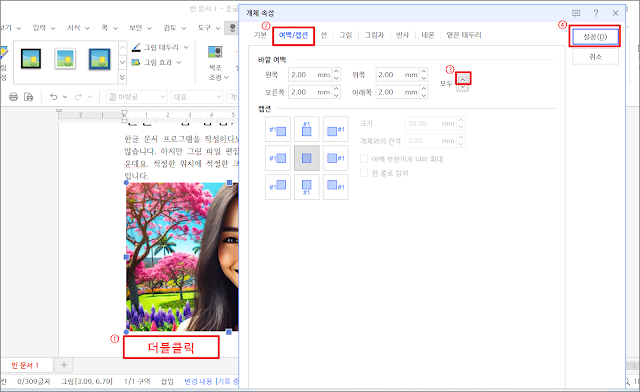This screenshot has width=640, height=392.
Task: Switch to the 여백/캡션 tab
Action: click(x=293, y=35)
